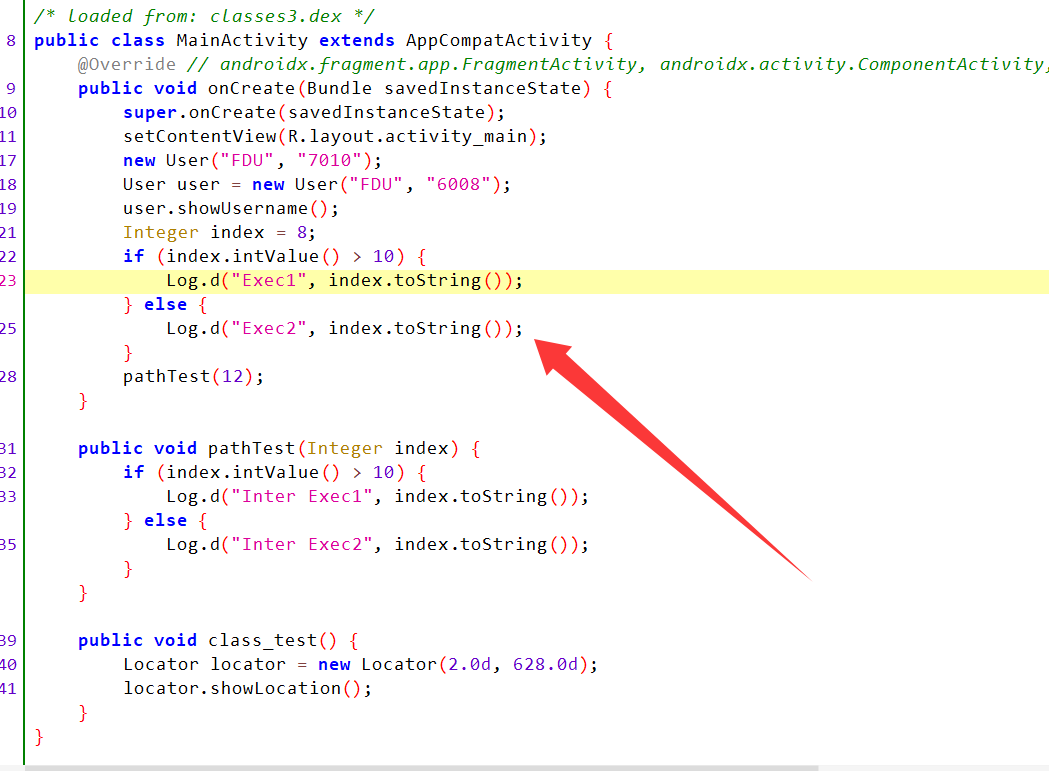1049x771 pixels.
Task: Click the pathTest(12) method call
Action: pyautogui.click(x=165, y=376)
